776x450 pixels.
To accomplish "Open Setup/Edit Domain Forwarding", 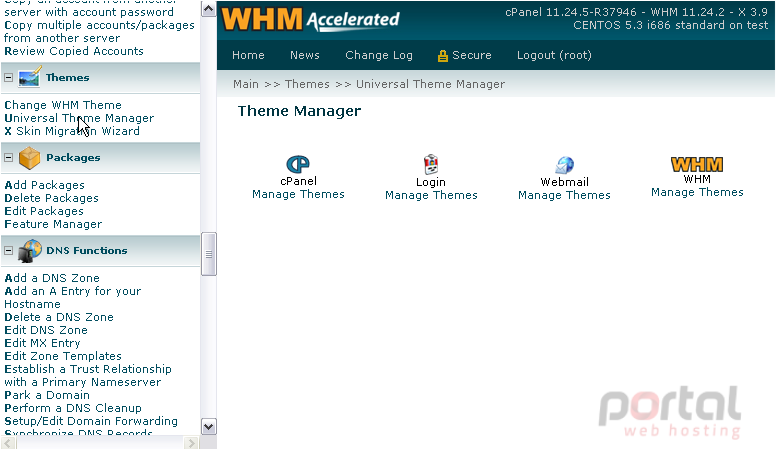I will [x=91, y=421].
